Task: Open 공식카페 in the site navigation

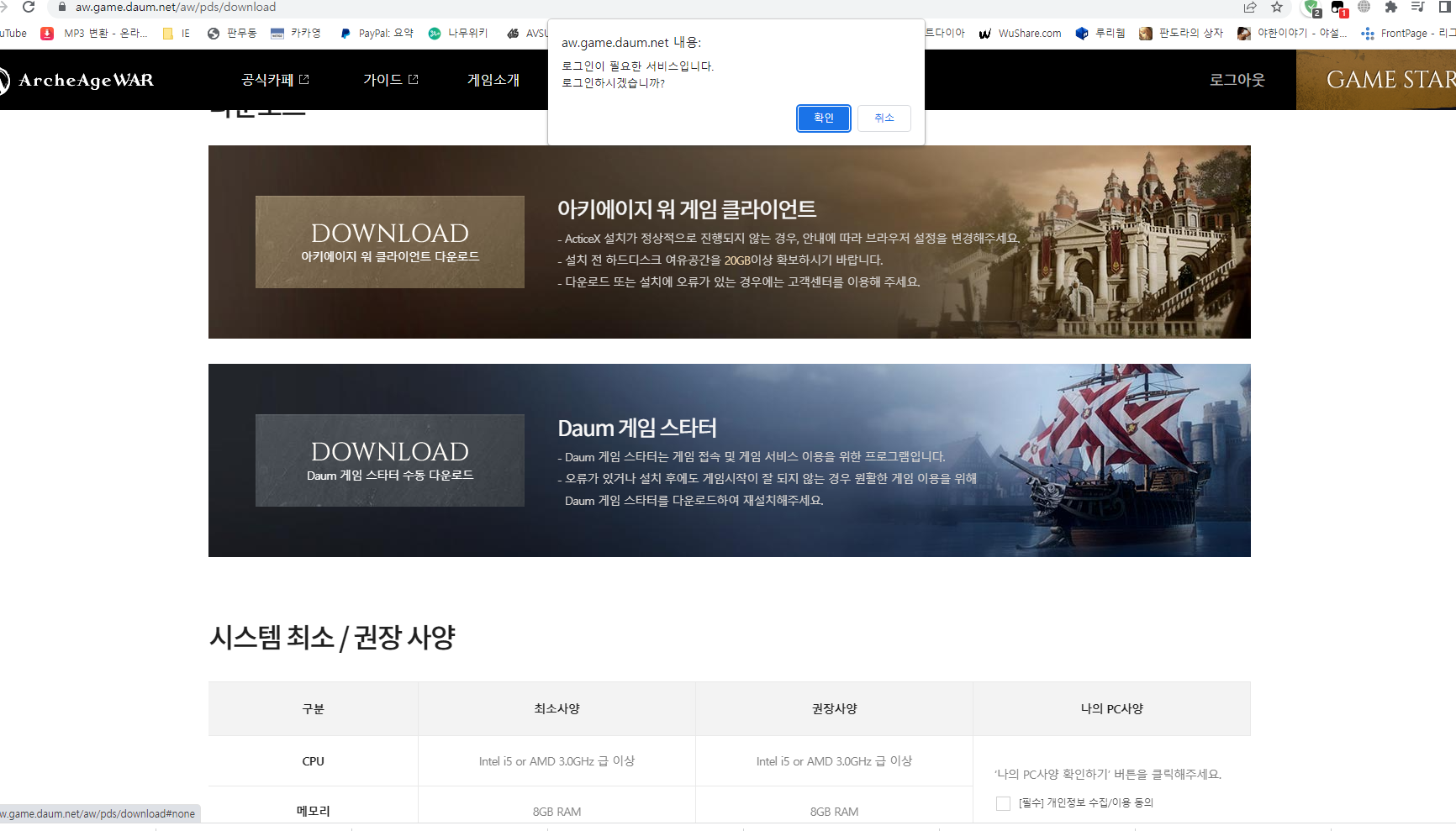Action: (x=275, y=80)
